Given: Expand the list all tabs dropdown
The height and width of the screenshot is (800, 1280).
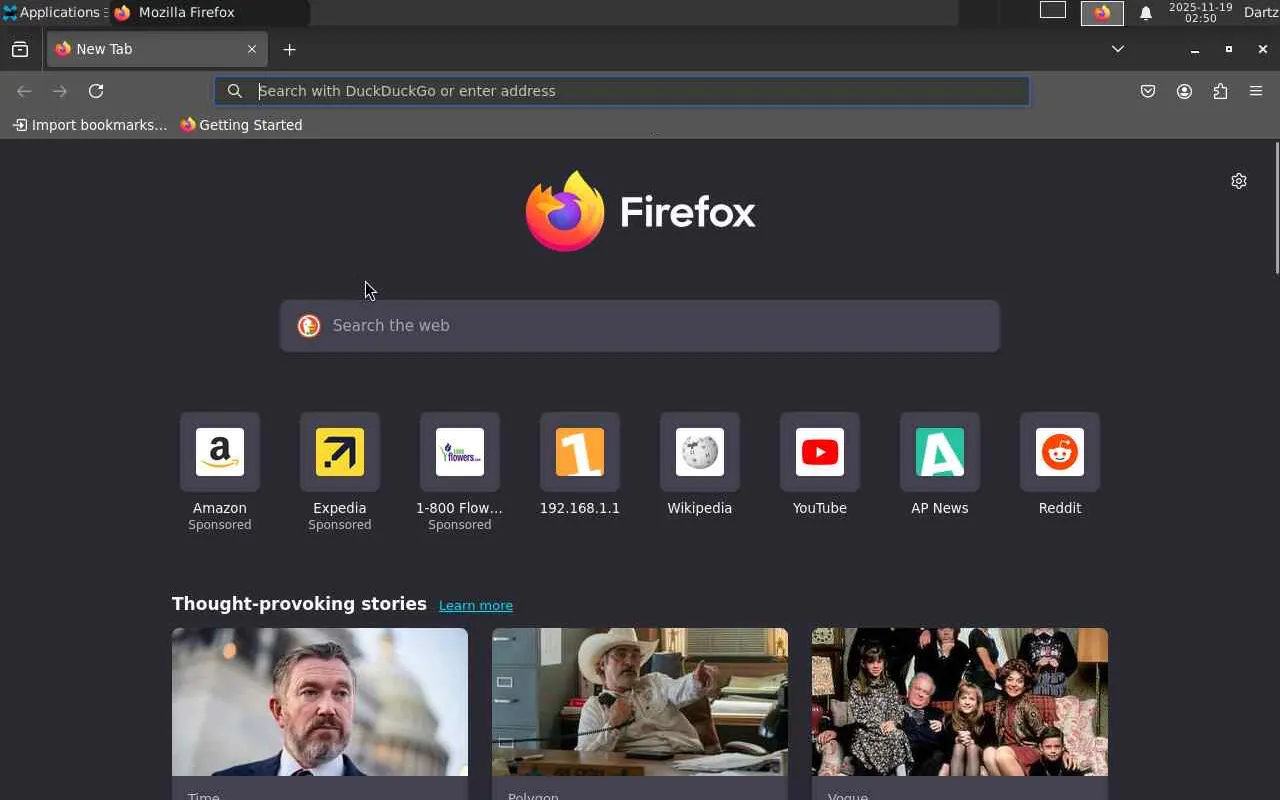Looking at the screenshot, I should (x=1118, y=49).
